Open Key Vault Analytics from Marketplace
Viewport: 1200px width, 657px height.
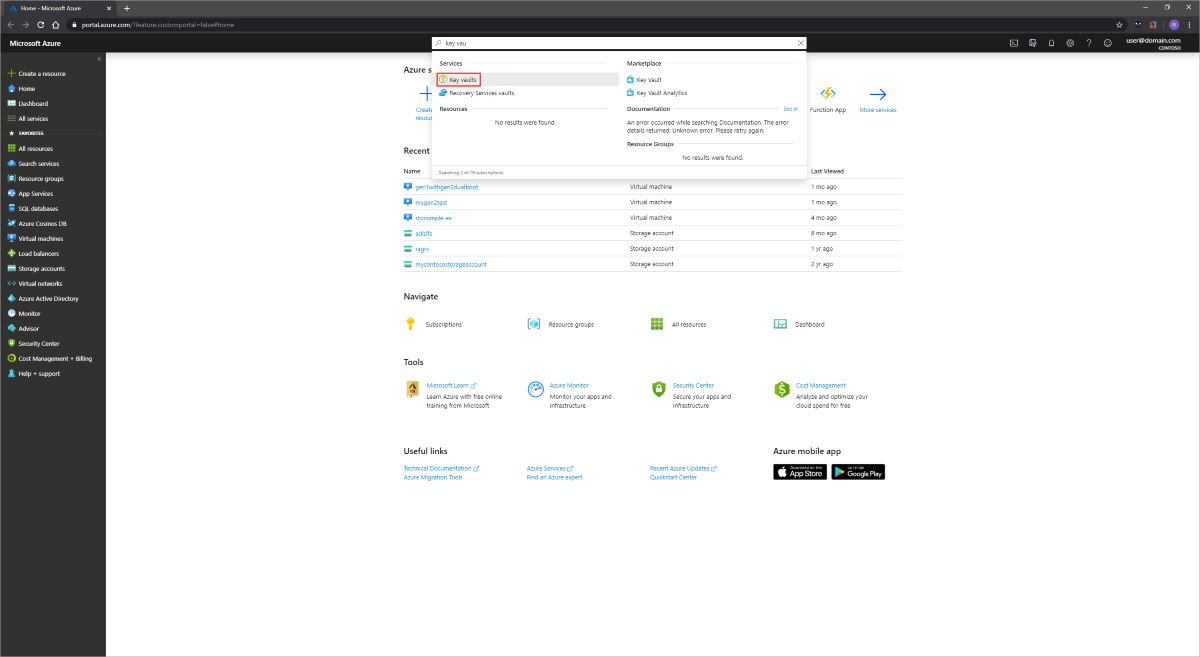(663, 93)
